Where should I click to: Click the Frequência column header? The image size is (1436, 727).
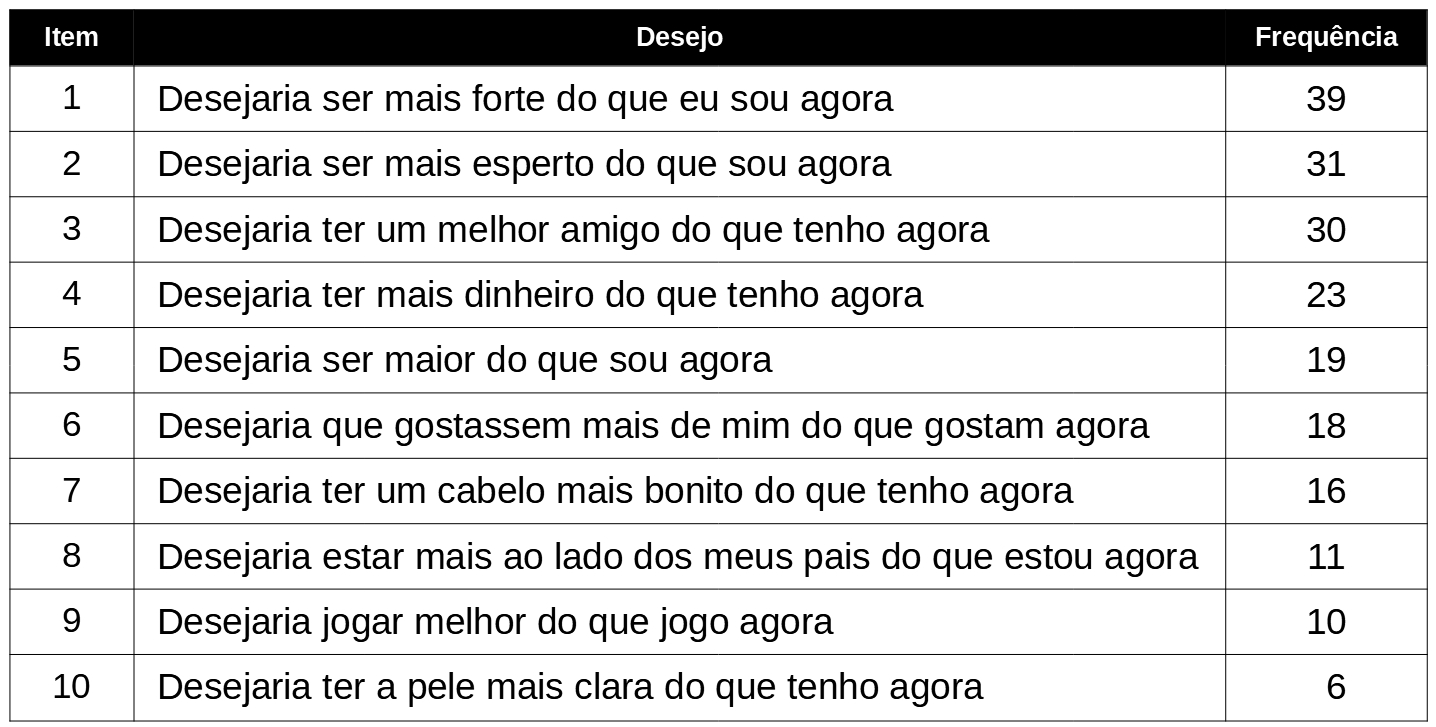[1325, 38]
